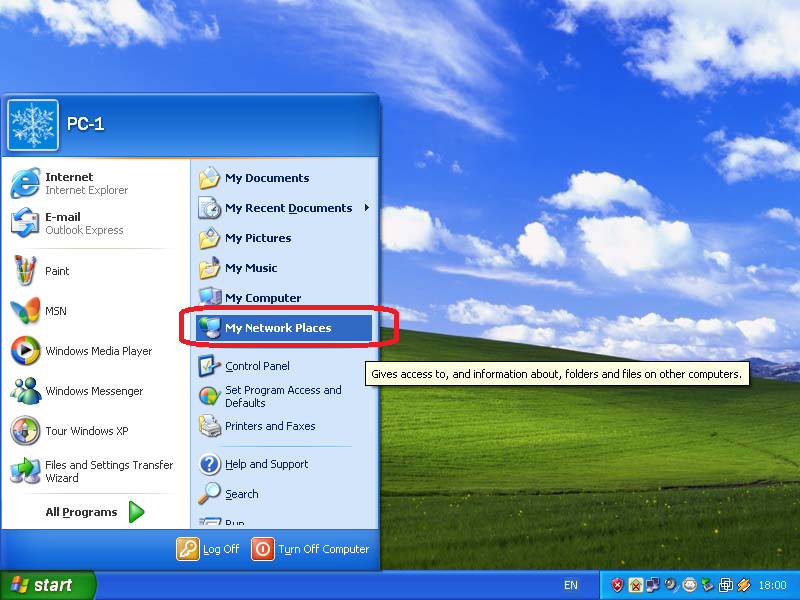Open Control Panel from the Start menu

[x=264, y=365]
